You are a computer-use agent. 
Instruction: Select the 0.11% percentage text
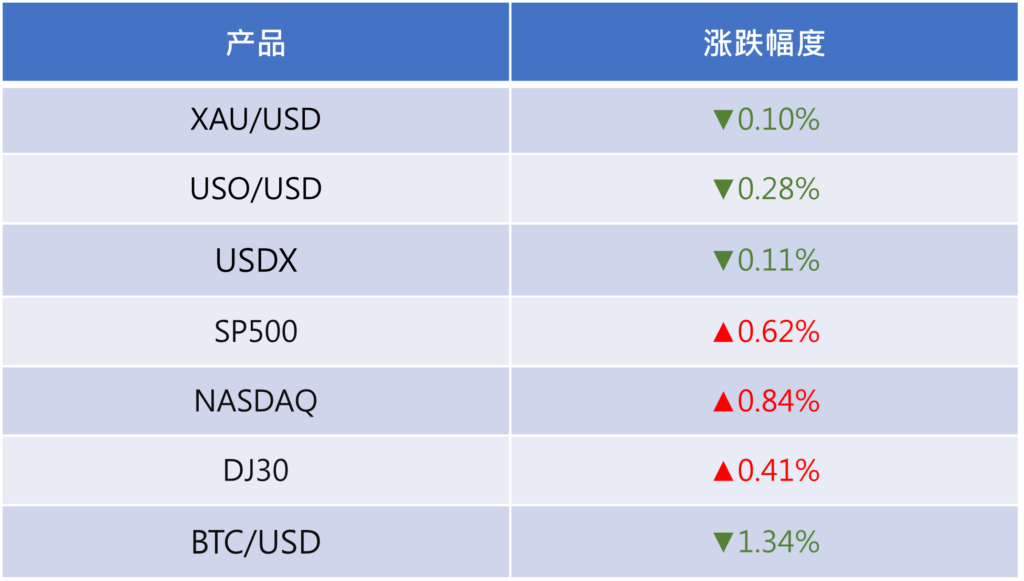pyautogui.click(x=779, y=261)
